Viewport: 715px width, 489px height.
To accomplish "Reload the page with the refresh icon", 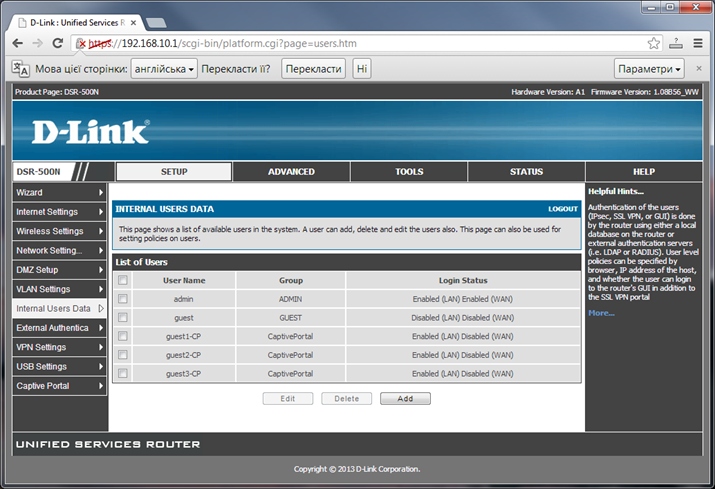I will click(x=58, y=44).
